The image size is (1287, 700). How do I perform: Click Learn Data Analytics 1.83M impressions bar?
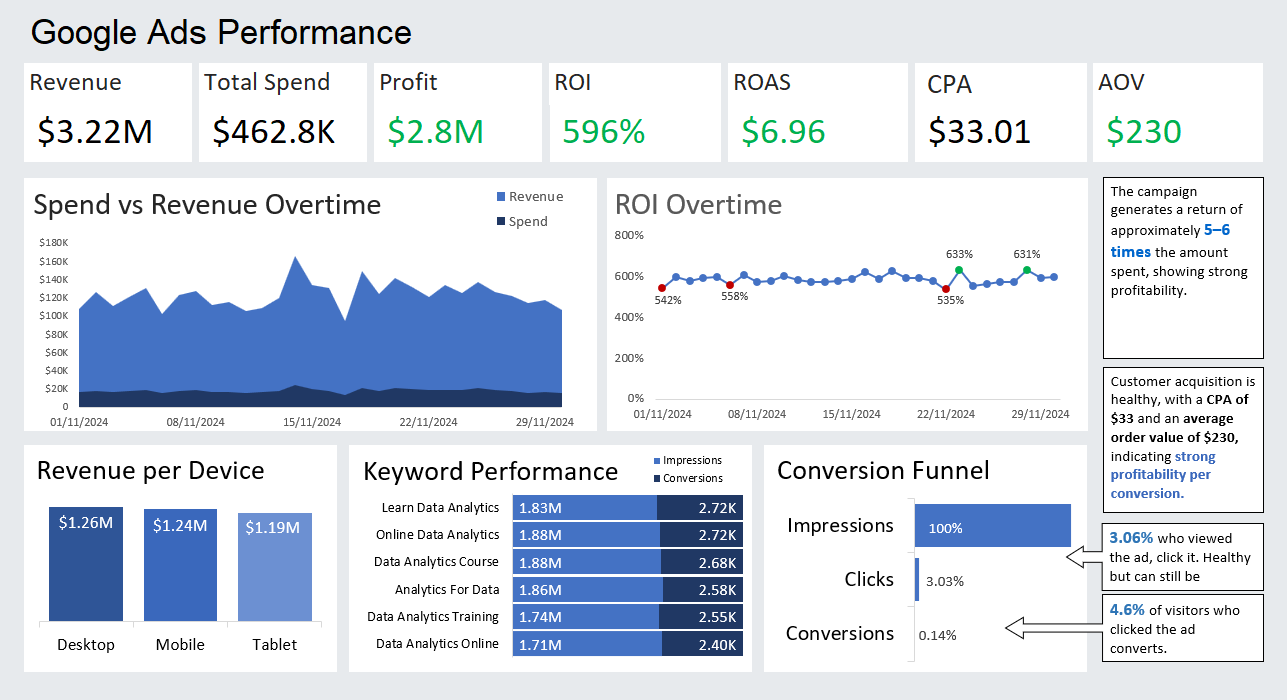click(x=585, y=508)
